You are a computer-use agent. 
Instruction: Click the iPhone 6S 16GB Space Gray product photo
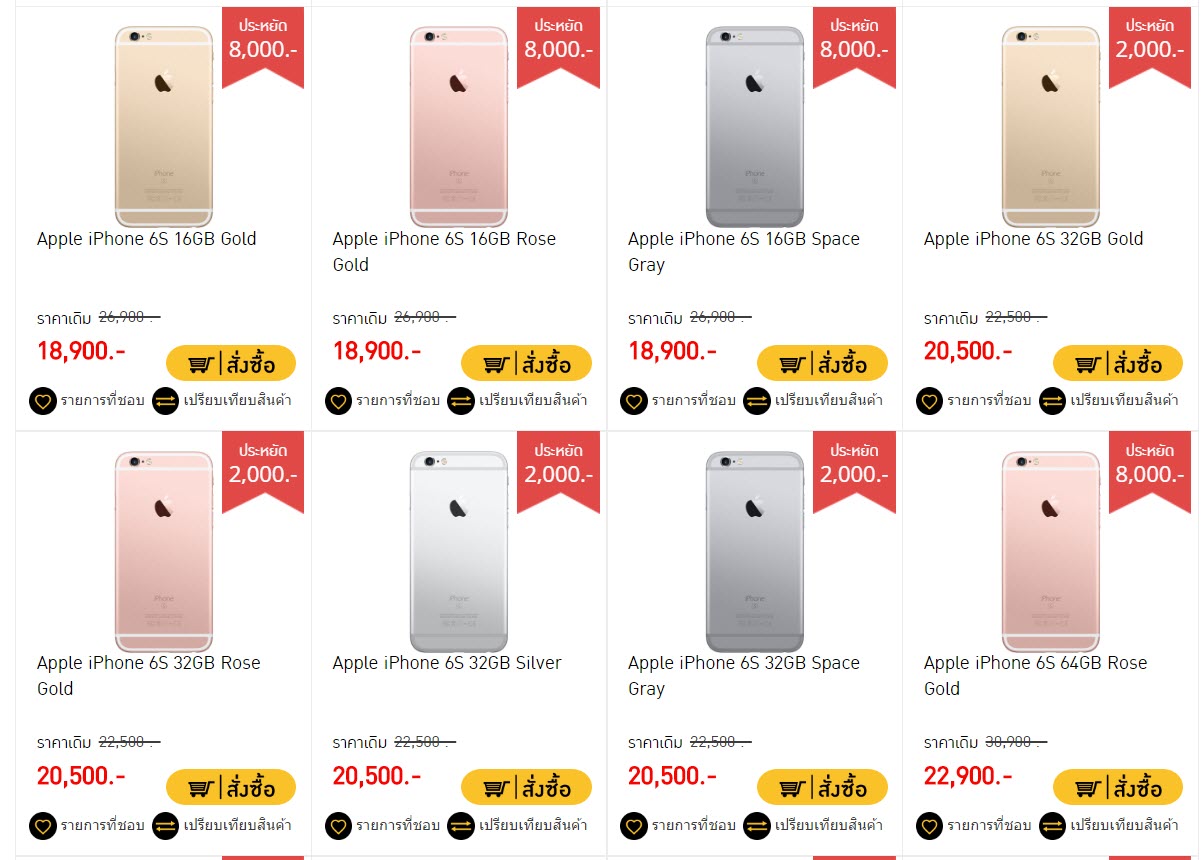pos(755,127)
